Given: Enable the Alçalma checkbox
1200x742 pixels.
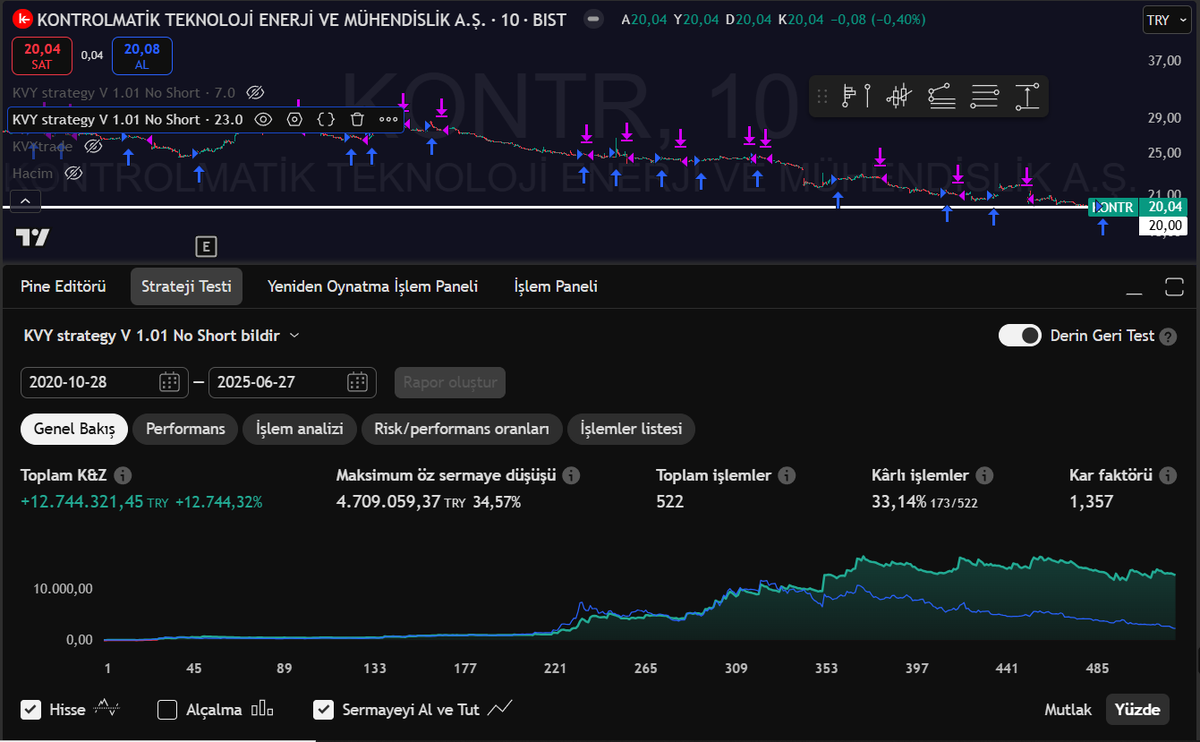Looking at the screenshot, I should [x=168, y=710].
